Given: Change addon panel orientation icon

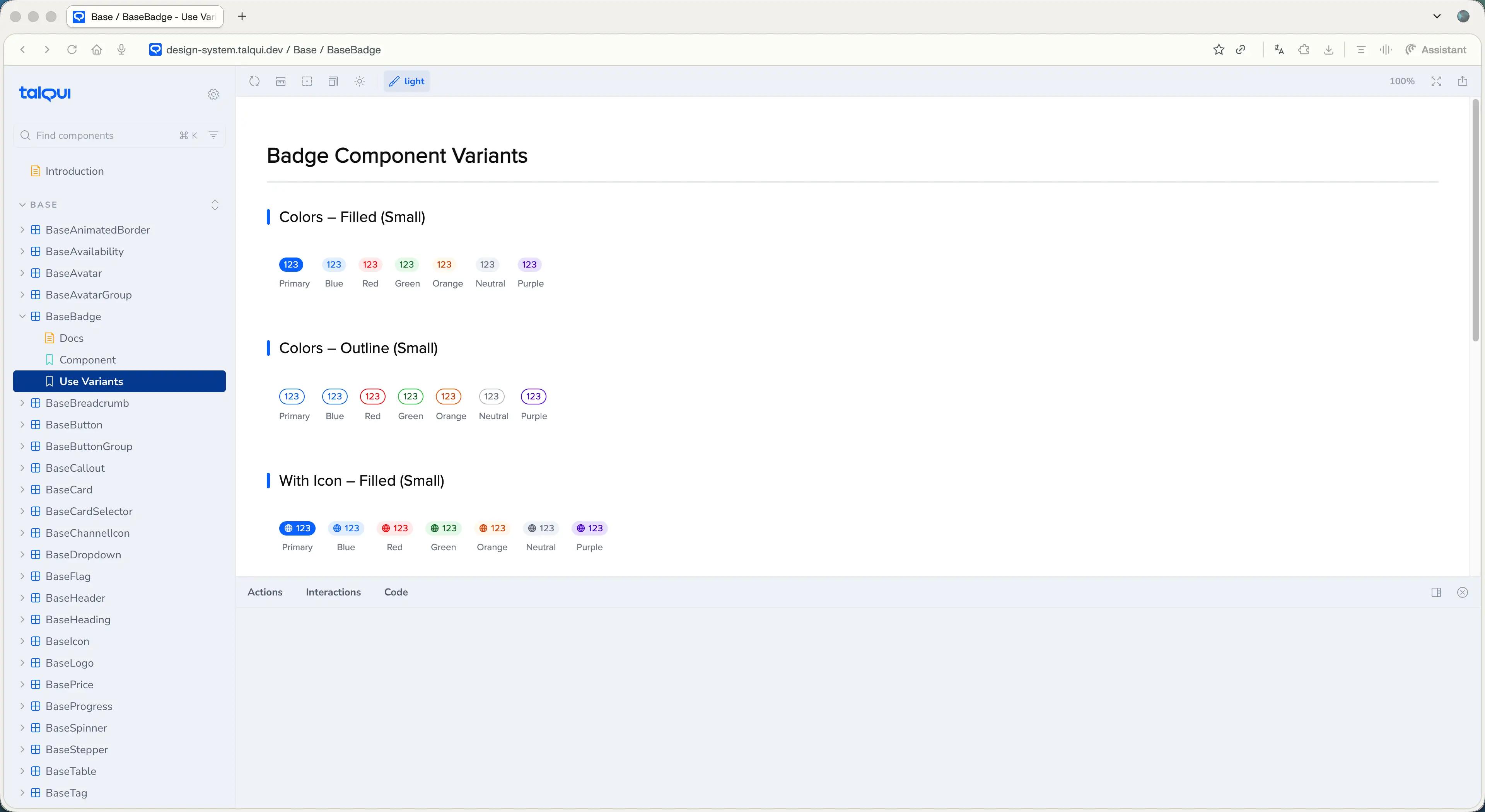Looking at the screenshot, I should (1436, 592).
